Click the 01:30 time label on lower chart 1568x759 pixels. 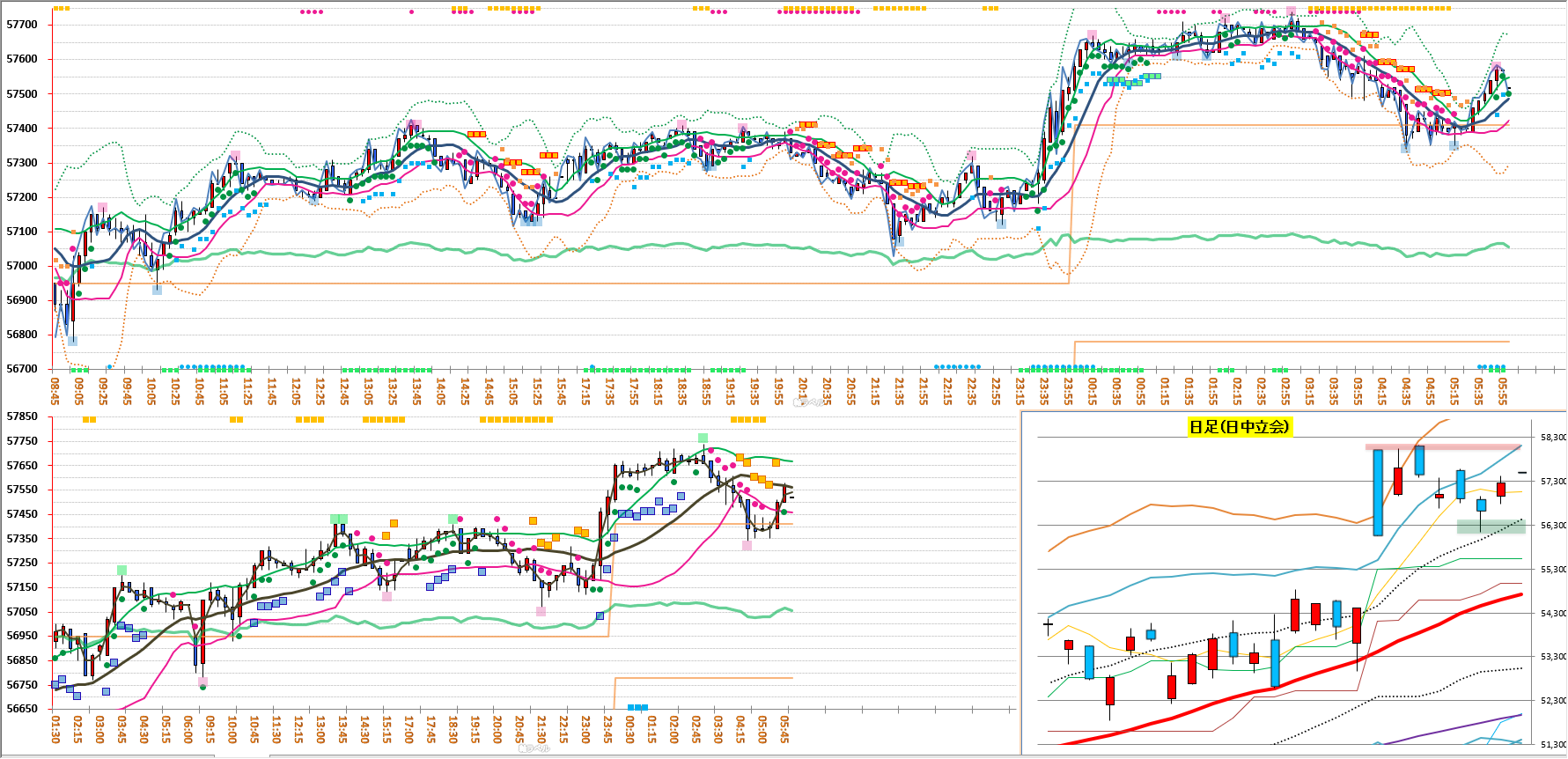pyautogui.click(x=55, y=729)
